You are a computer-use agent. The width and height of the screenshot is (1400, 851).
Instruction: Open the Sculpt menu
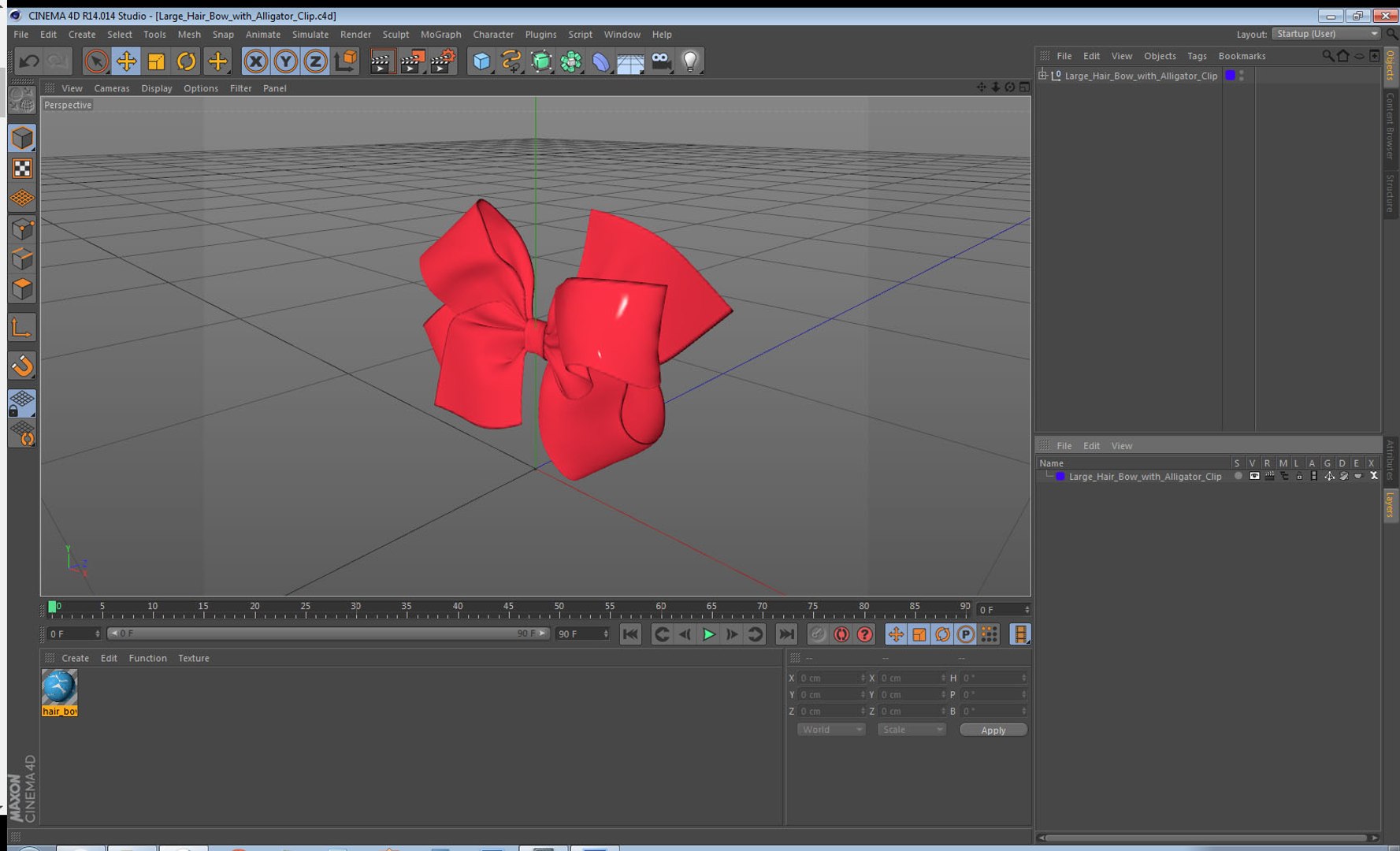pyautogui.click(x=395, y=35)
